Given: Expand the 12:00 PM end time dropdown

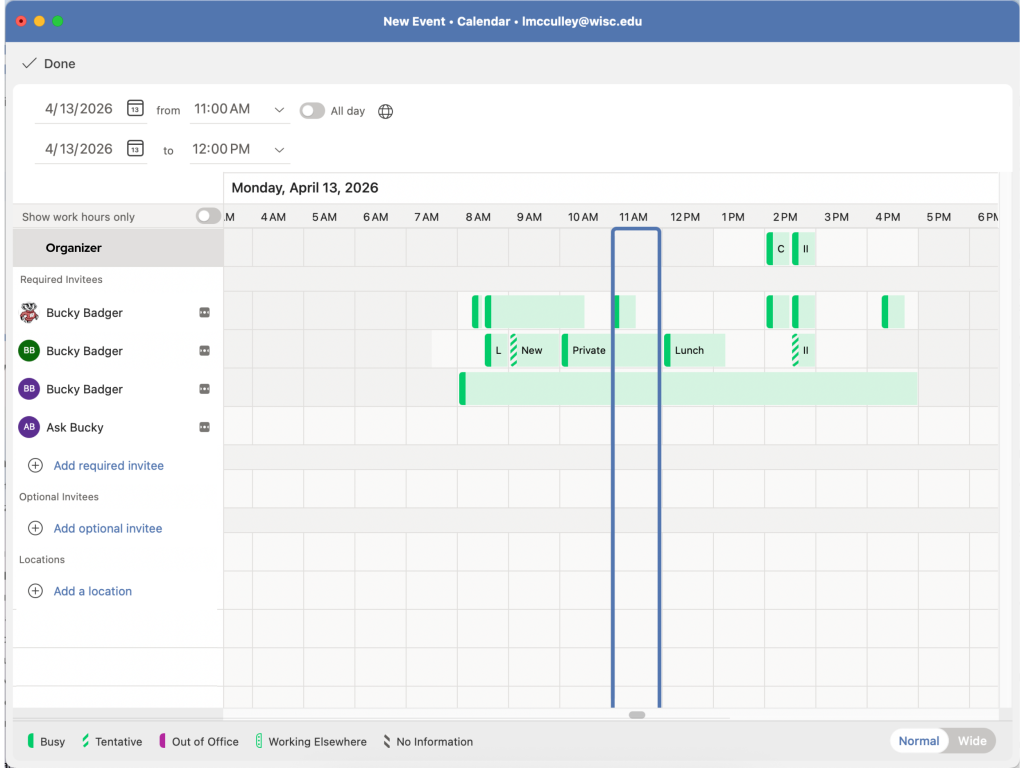Looking at the screenshot, I should click(279, 150).
